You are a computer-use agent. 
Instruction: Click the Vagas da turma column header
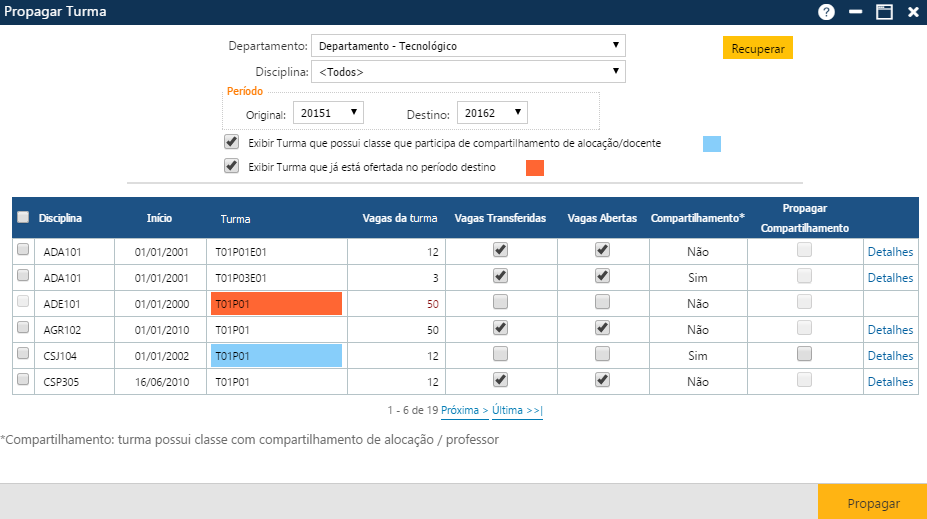tap(400, 218)
